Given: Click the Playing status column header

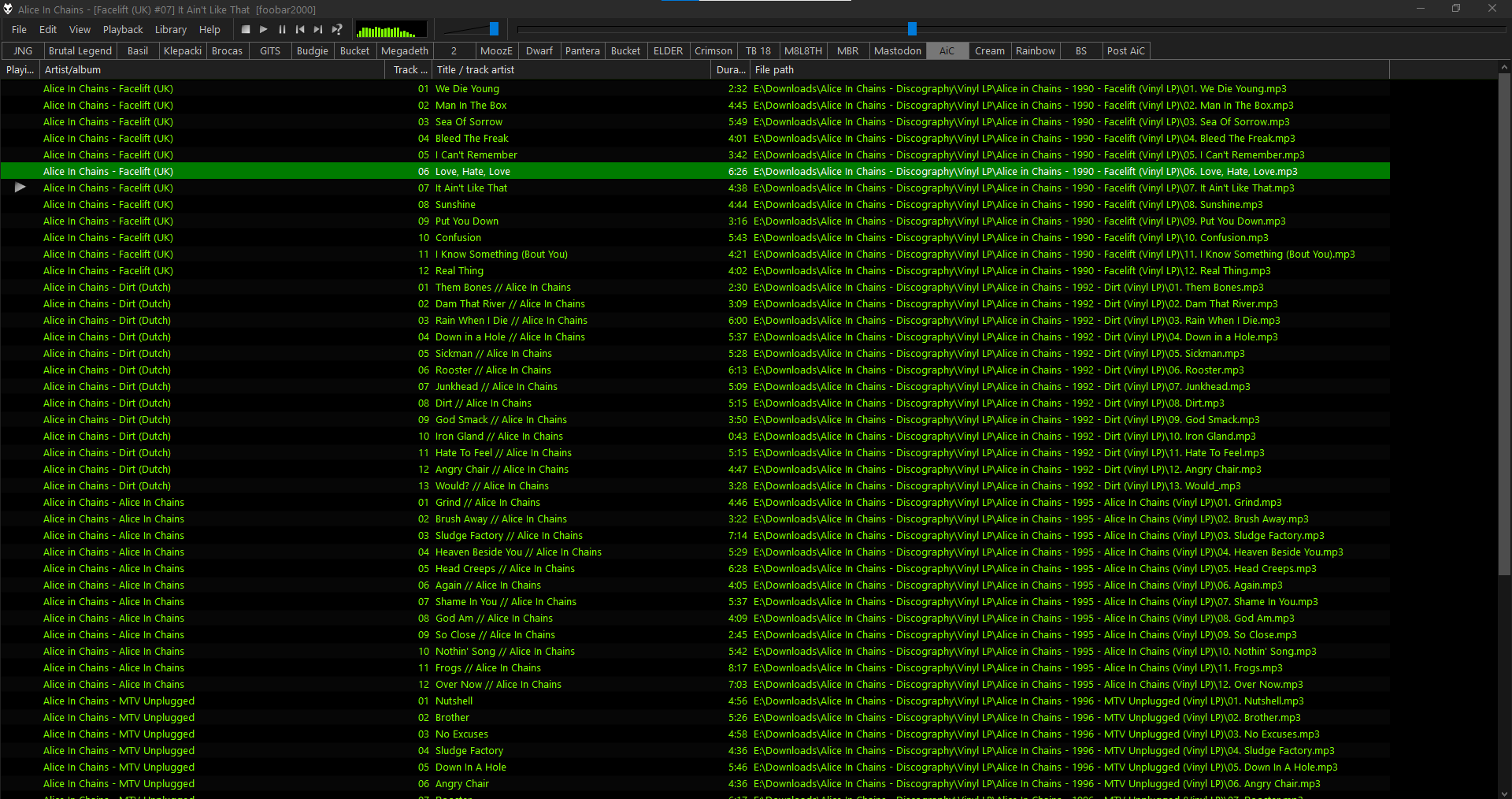Looking at the screenshot, I should coord(20,69).
